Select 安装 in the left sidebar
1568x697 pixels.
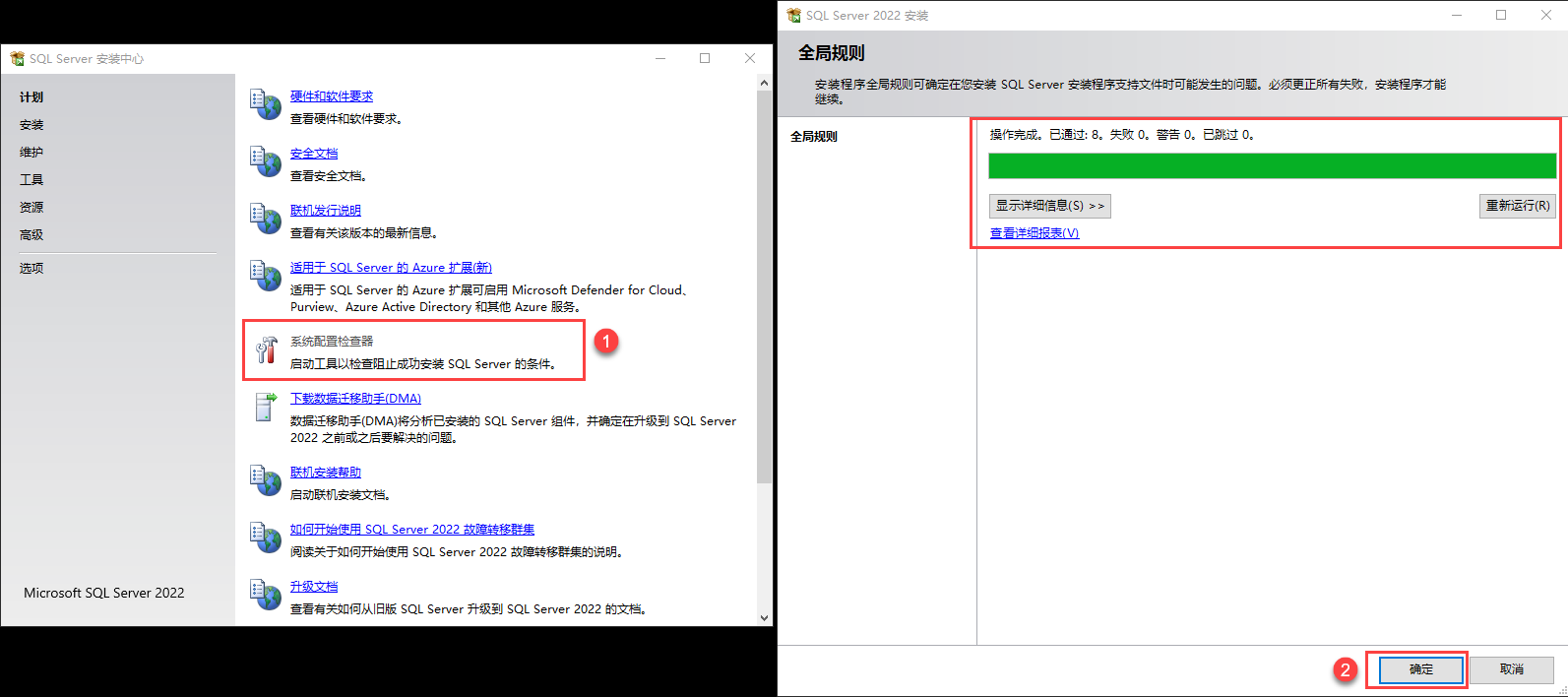click(31, 125)
